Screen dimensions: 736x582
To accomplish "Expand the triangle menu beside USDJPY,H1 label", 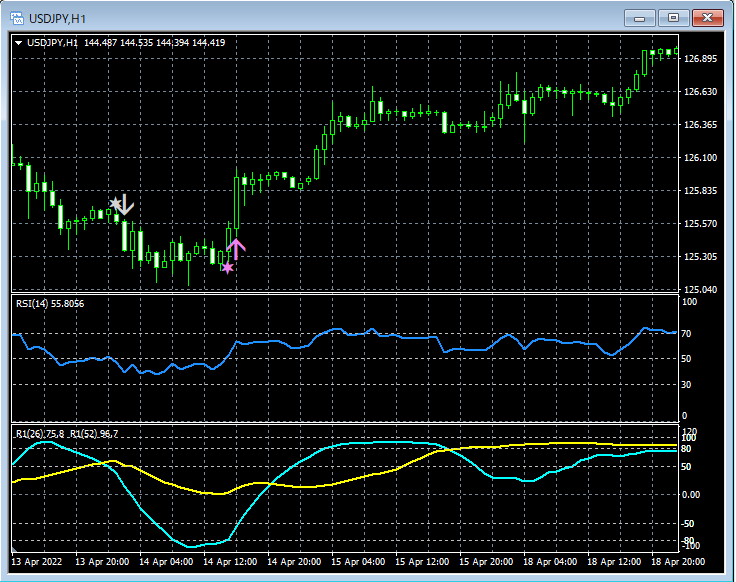I will [x=18, y=43].
